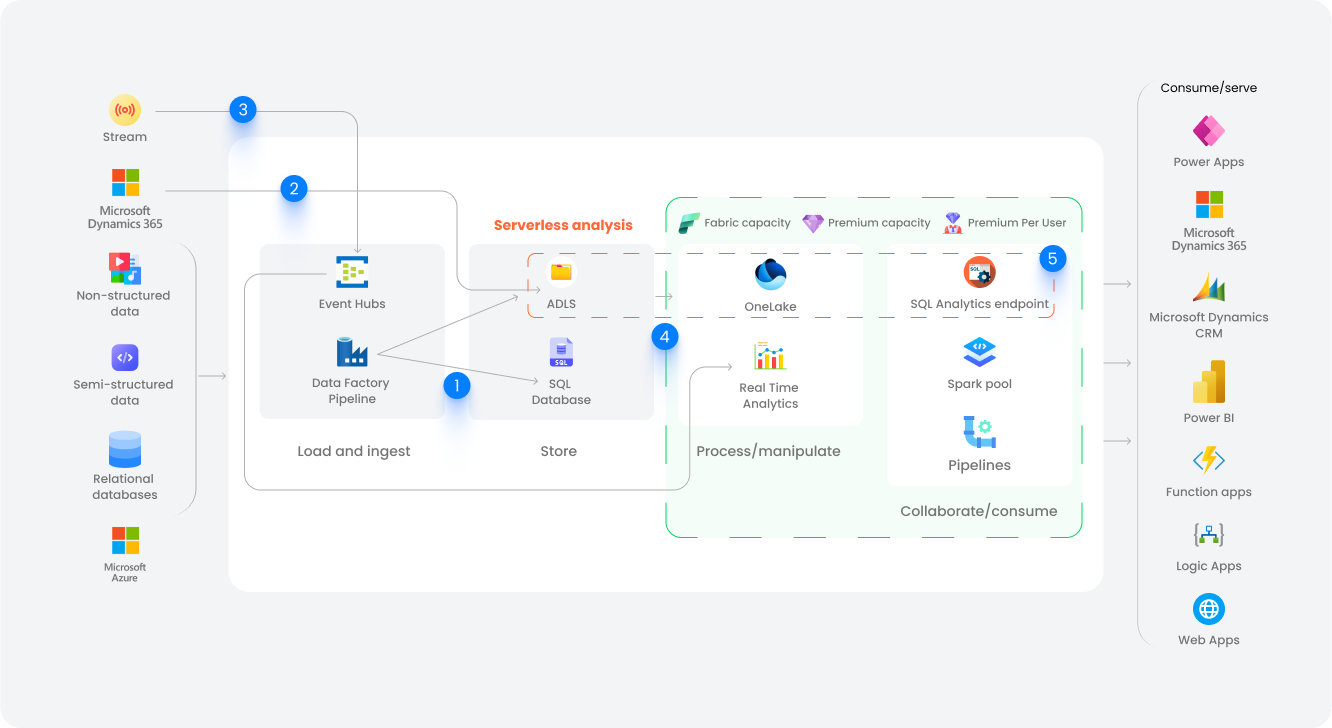
Task: Click the OneLake icon
Action: pyautogui.click(x=771, y=271)
